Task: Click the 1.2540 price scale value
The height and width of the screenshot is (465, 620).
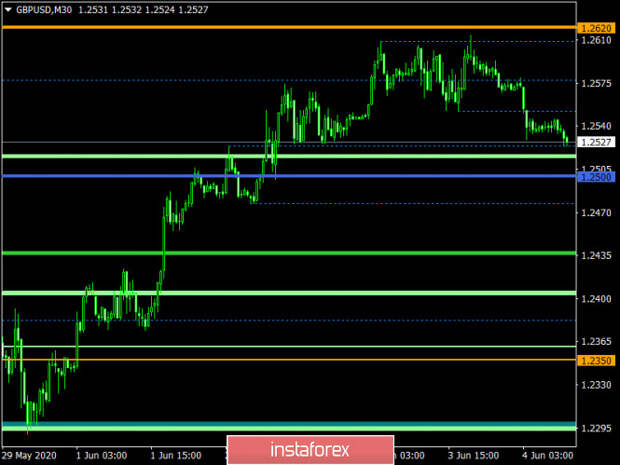Action: coord(596,126)
